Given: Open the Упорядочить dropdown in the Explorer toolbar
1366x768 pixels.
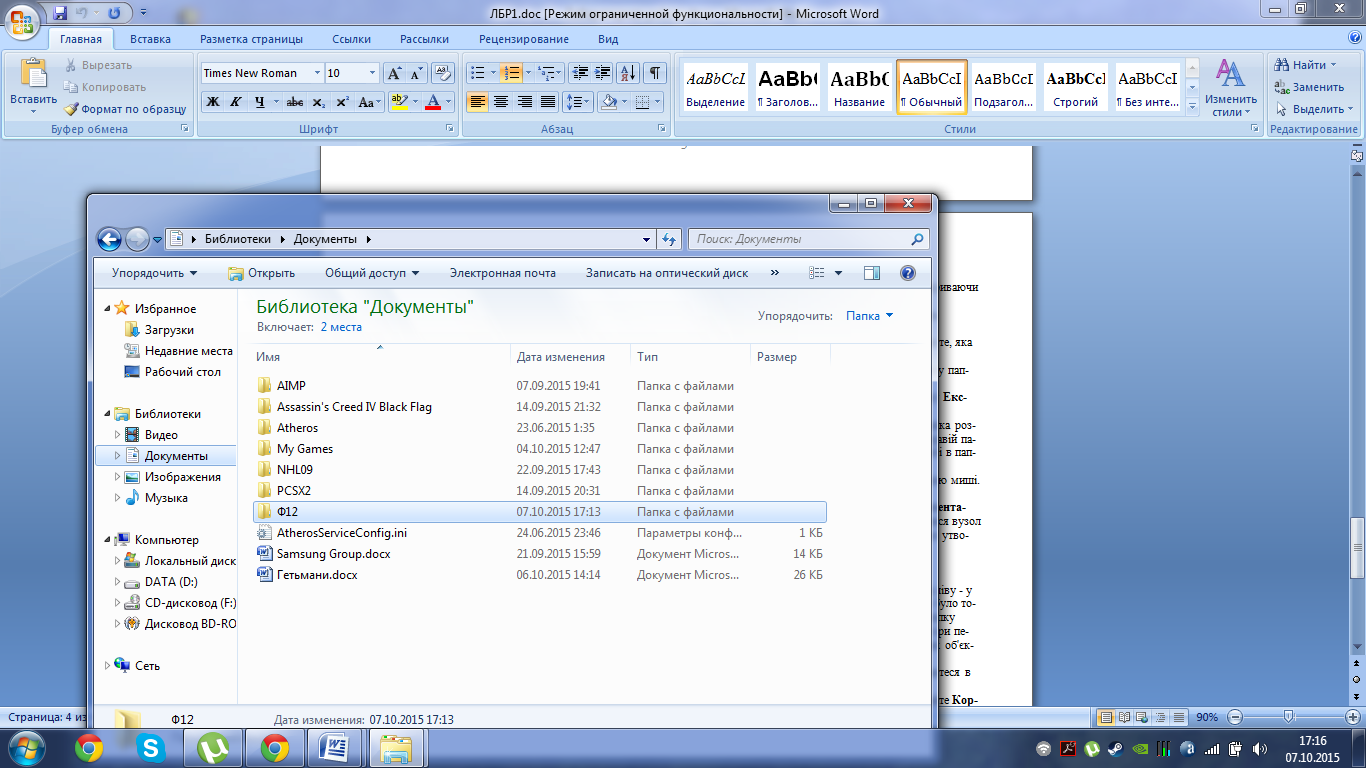Looking at the screenshot, I should click(x=155, y=273).
